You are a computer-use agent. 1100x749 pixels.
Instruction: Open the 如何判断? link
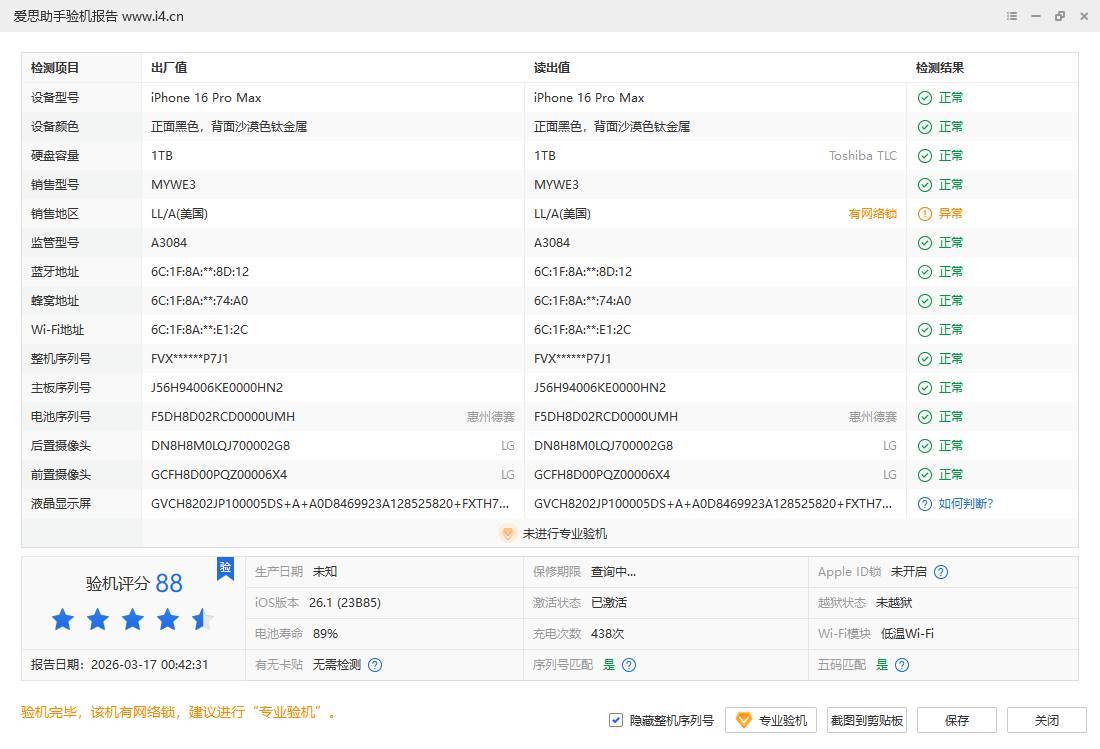[966, 504]
